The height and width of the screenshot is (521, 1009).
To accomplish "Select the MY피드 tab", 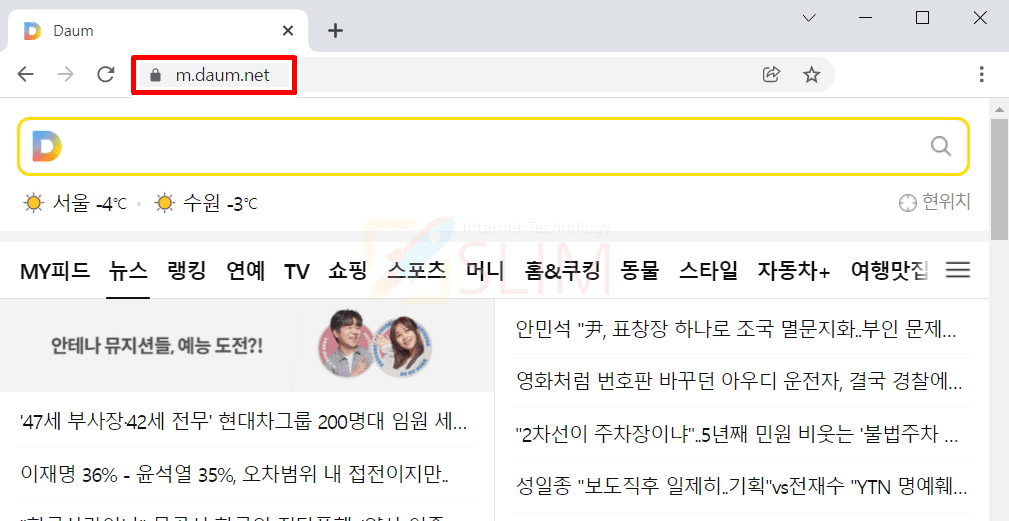I will click(x=55, y=271).
